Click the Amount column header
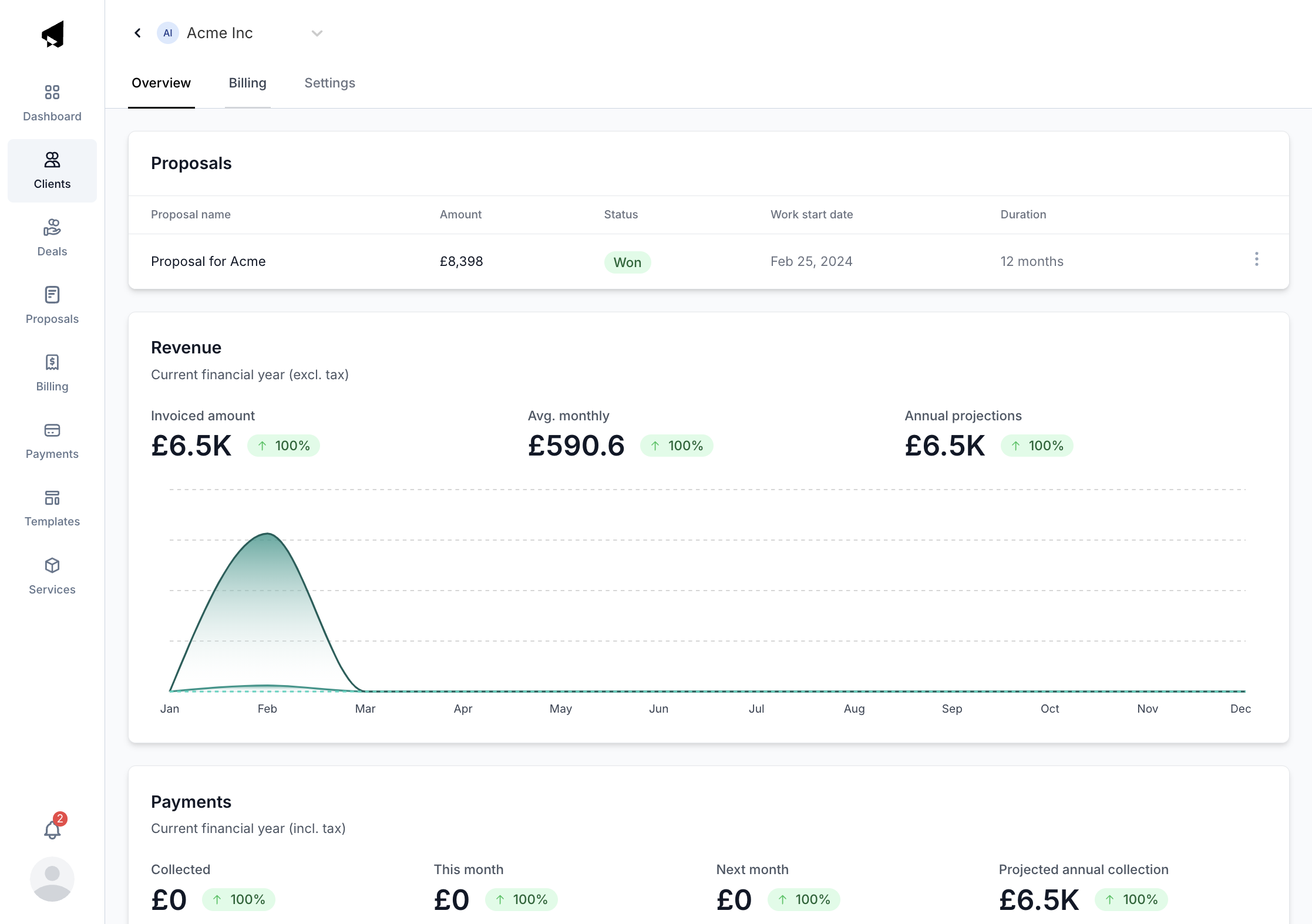Image resolution: width=1312 pixels, height=924 pixels. 460,214
